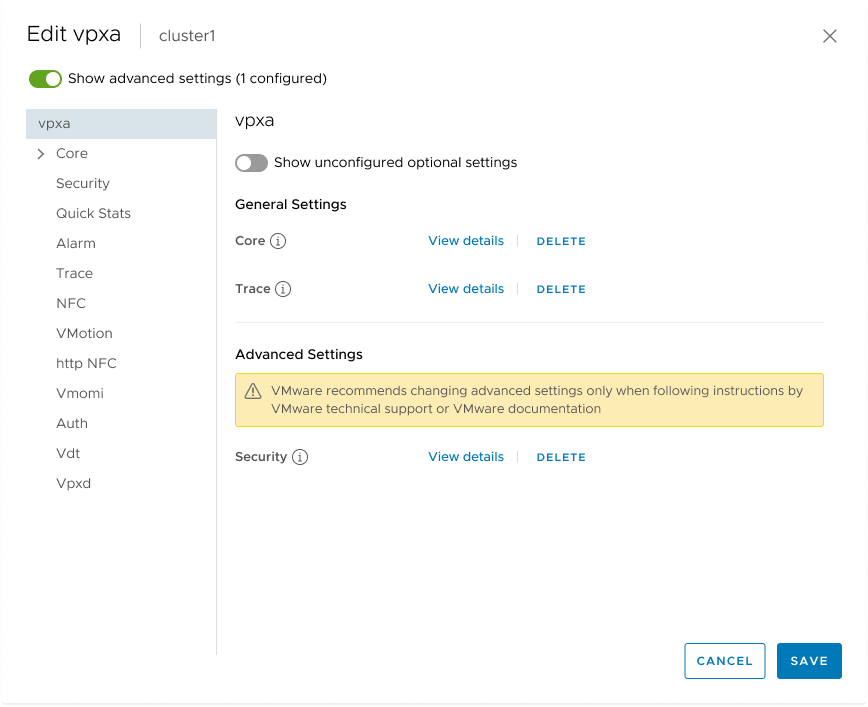Select Quick Stats in the sidebar
This screenshot has height=707, width=868.
click(x=94, y=213)
